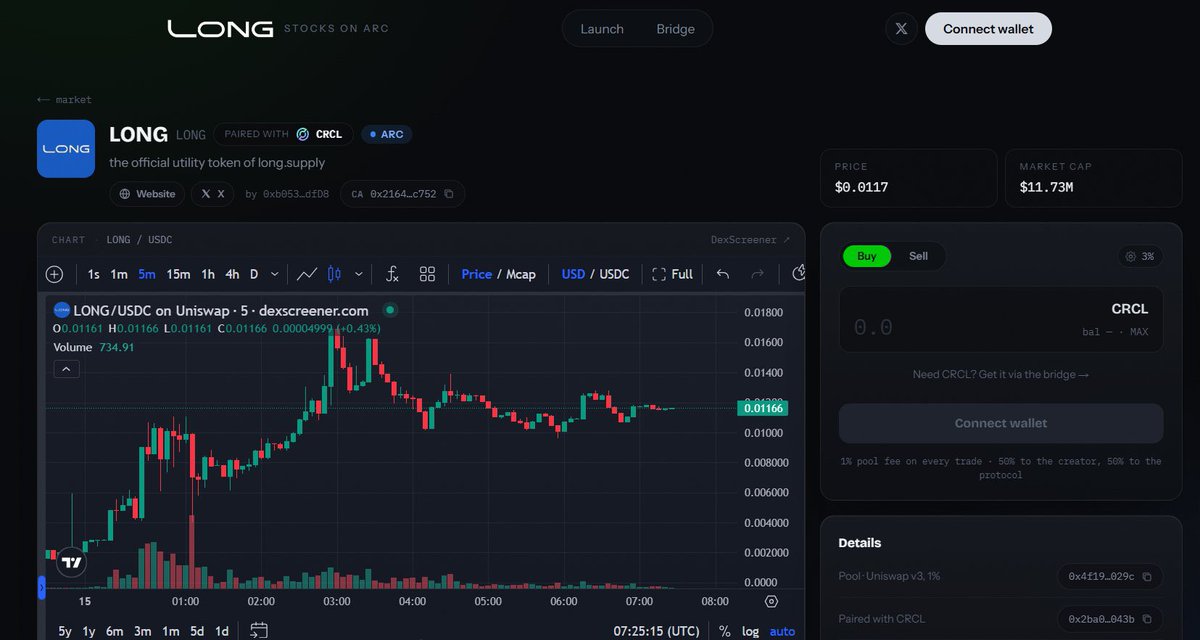
Task: Open the compare or add symbol plus icon
Action: 55,274
